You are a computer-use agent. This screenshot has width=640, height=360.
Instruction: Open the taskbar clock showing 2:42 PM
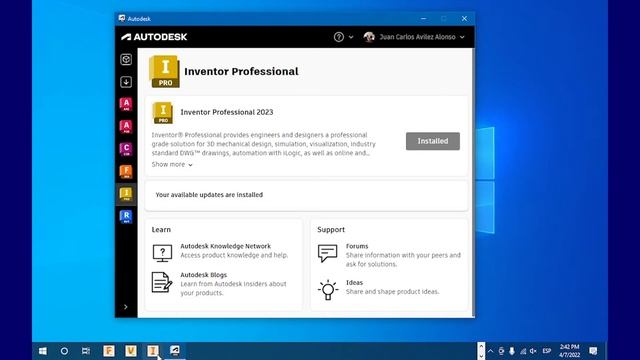click(x=569, y=351)
